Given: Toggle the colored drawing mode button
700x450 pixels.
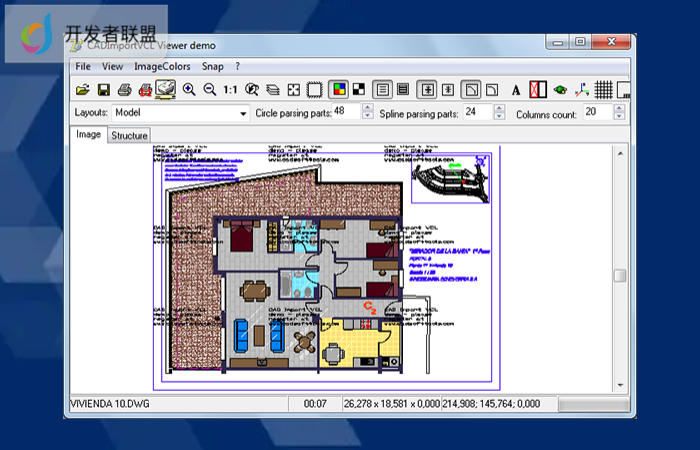Looking at the screenshot, I should (339, 90).
